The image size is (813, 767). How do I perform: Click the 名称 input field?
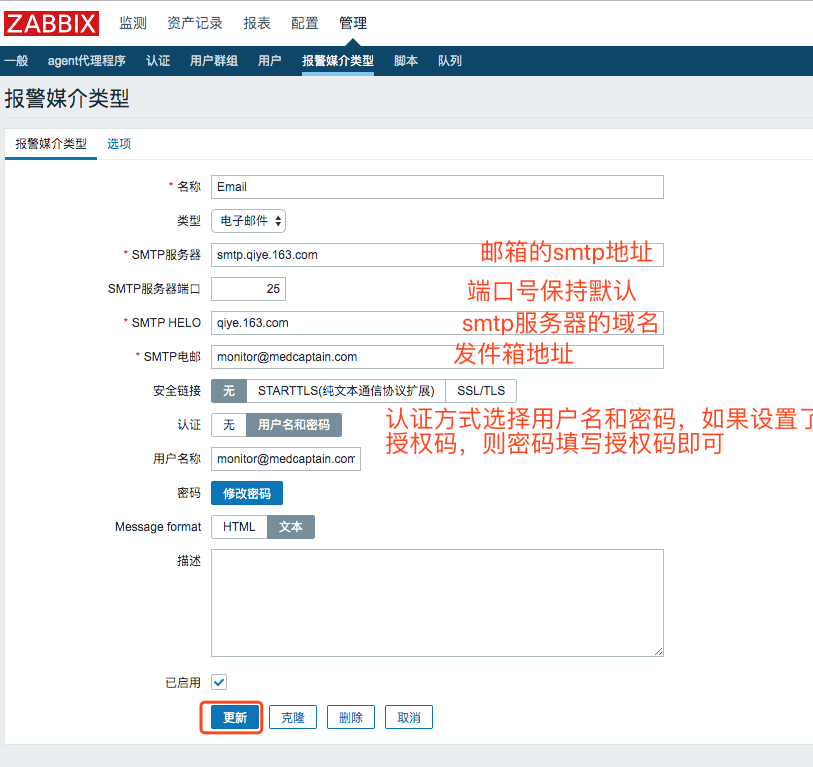tap(437, 187)
